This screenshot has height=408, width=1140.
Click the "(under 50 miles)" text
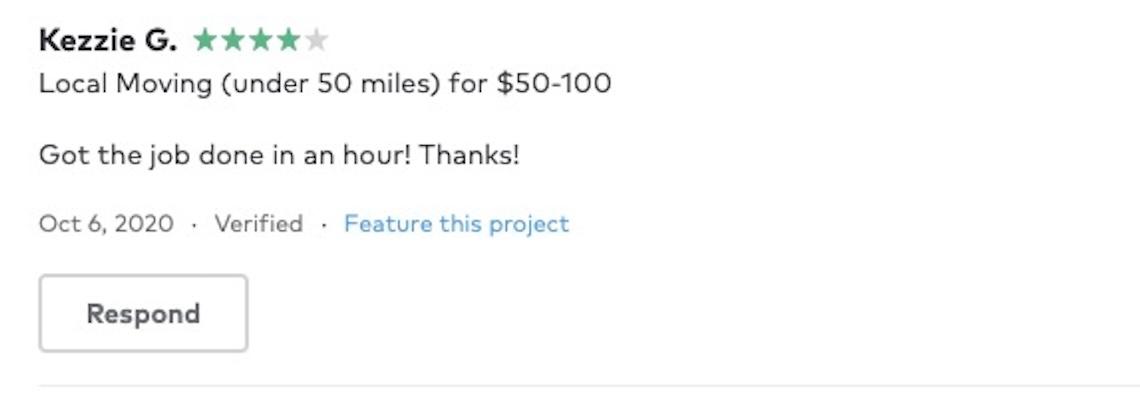click(x=330, y=82)
